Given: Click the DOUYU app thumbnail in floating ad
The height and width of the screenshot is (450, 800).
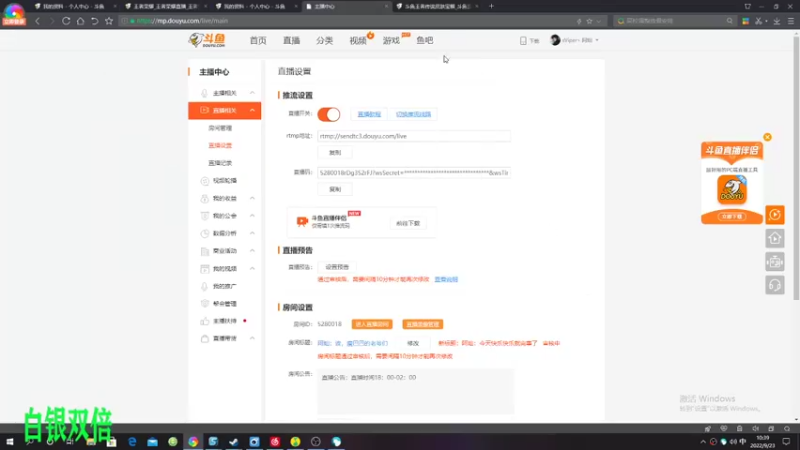Looking at the screenshot, I should 732,190.
